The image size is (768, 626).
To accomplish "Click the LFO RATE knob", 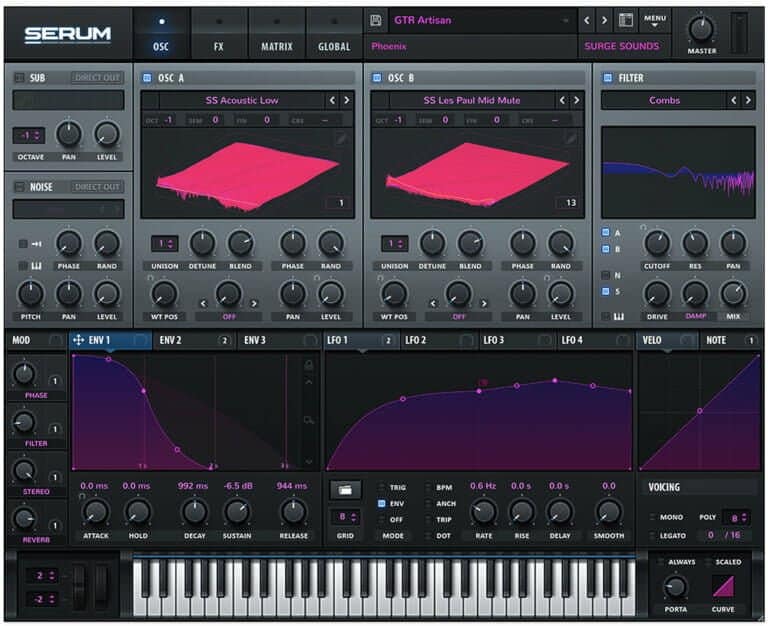I will [x=483, y=512].
